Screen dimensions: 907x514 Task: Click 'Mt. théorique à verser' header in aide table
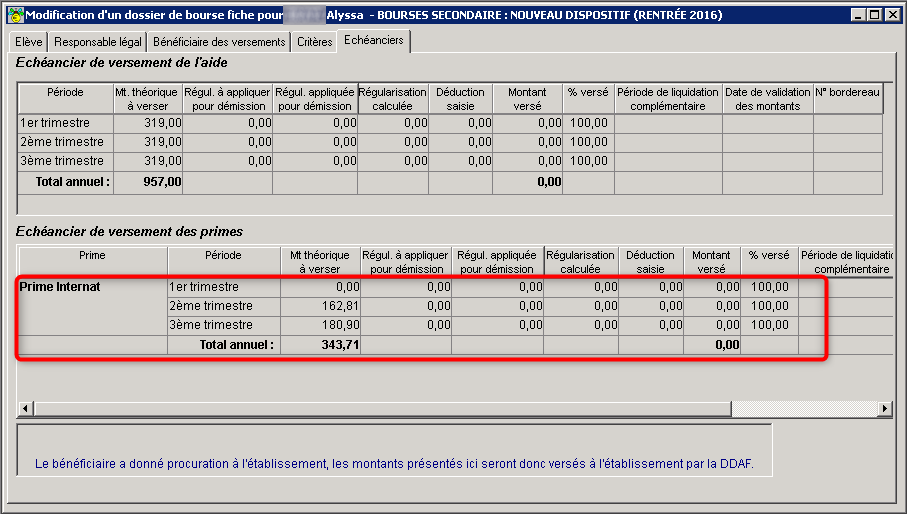[x=148, y=99]
